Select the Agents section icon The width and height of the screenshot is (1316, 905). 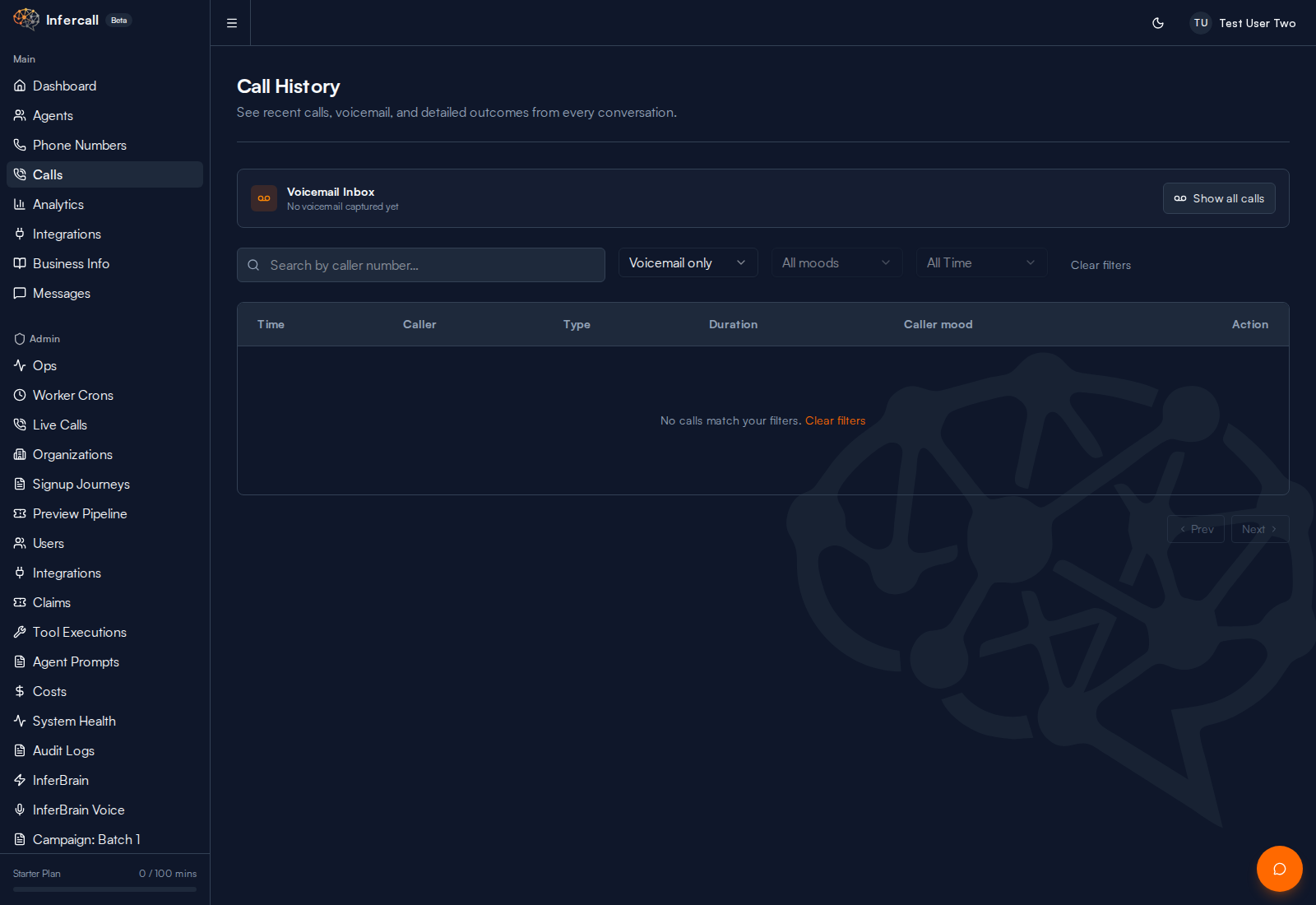click(20, 115)
